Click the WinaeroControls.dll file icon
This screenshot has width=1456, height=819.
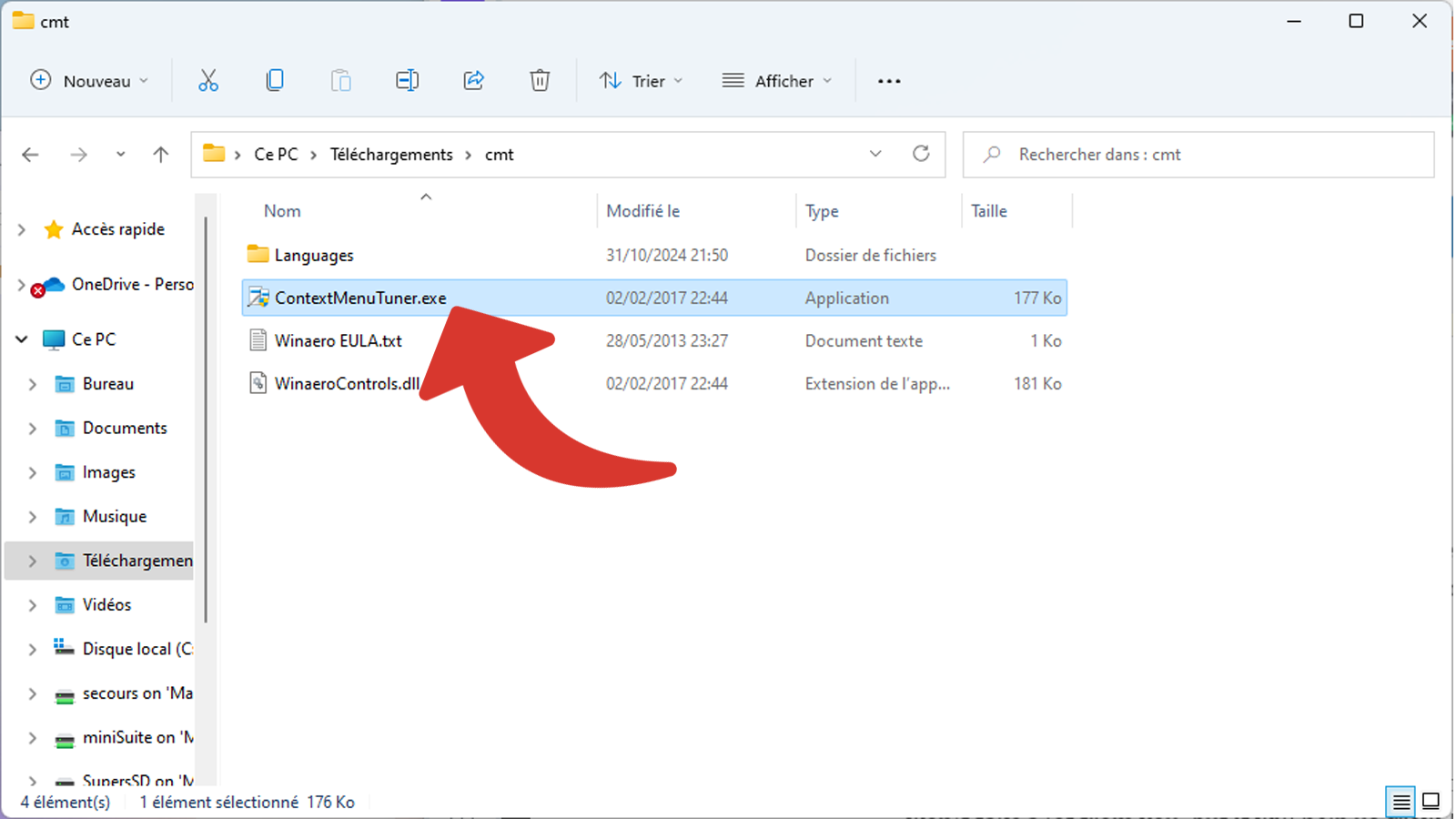click(258, 383)
